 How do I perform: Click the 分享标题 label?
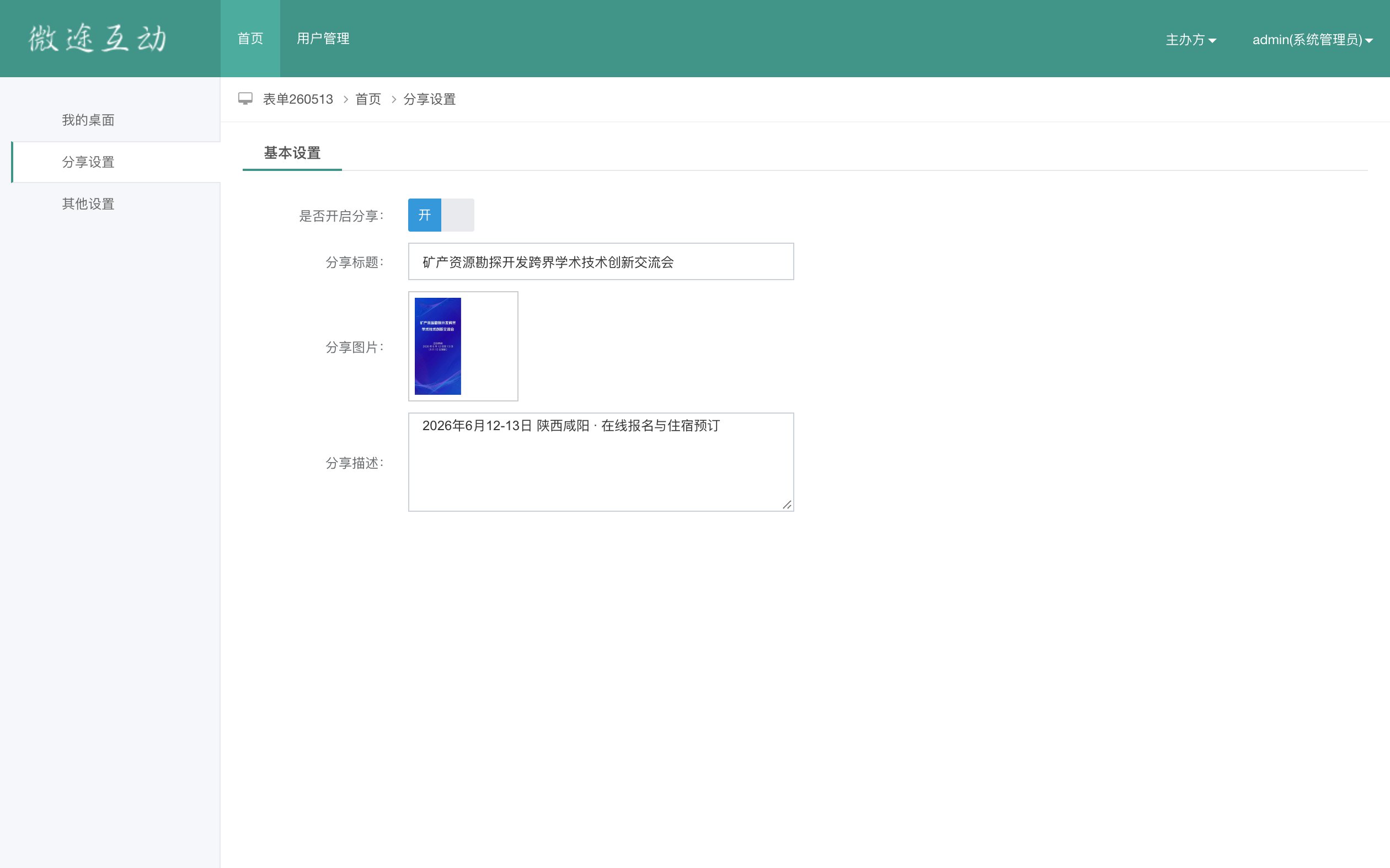tap(354, 262)
